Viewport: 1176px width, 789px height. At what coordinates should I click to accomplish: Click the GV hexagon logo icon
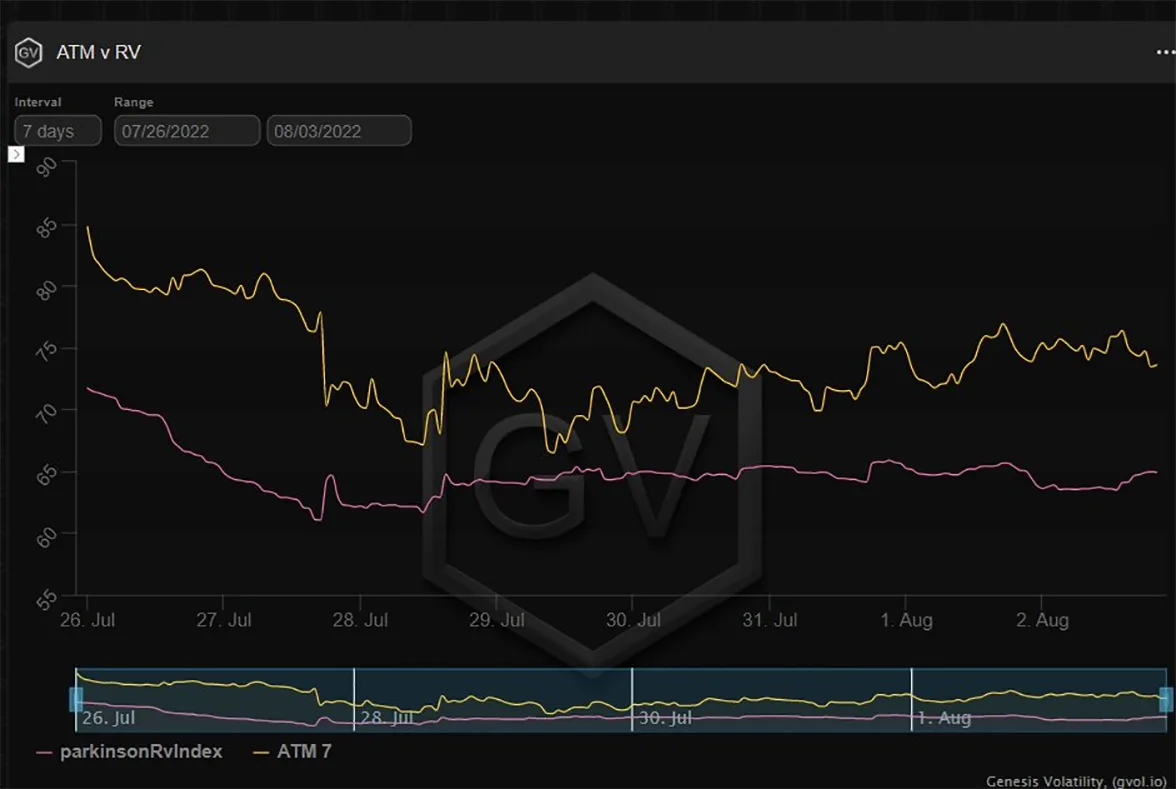28,52
